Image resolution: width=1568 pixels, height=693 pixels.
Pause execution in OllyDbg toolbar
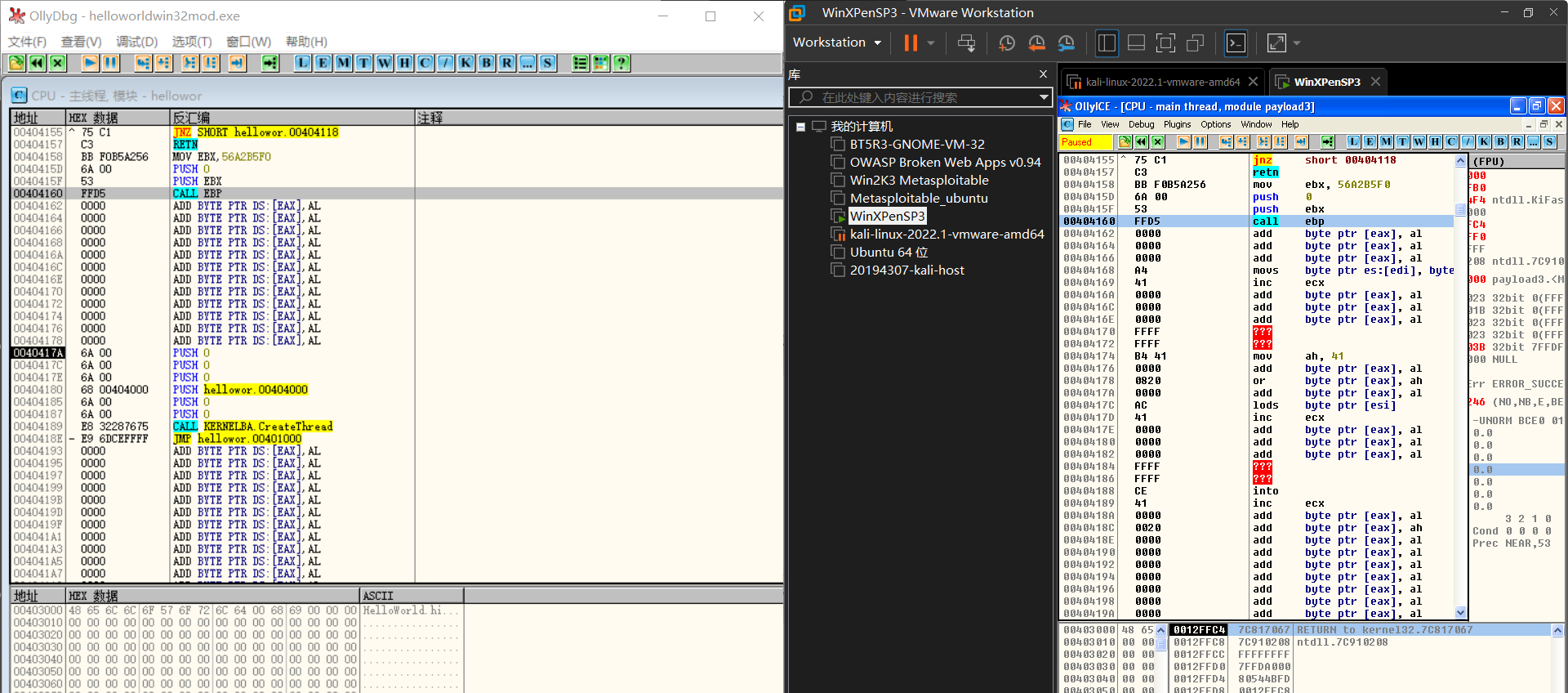click(x=111, y=63)
